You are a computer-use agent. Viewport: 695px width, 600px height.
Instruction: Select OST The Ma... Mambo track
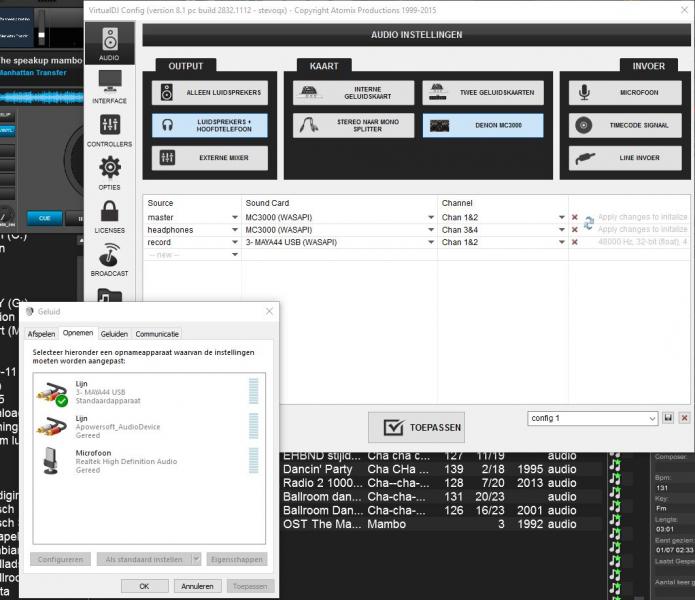tap(429, 524)
